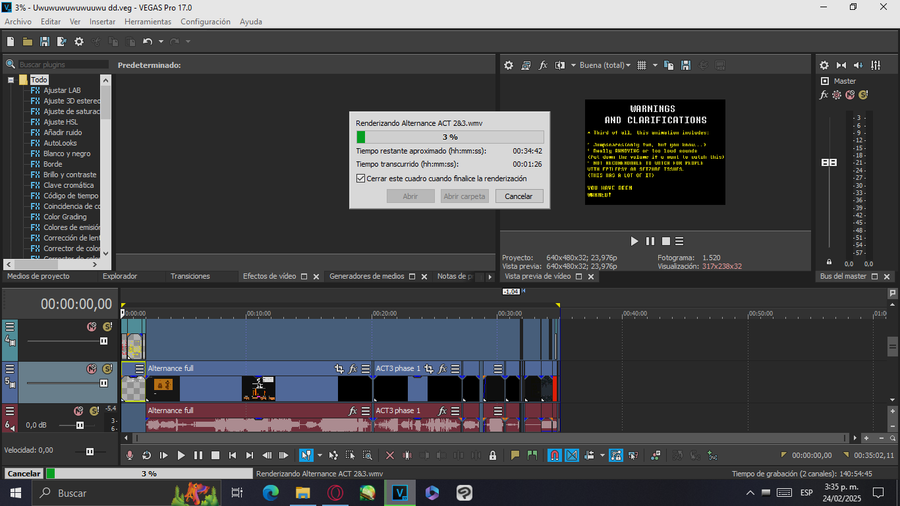Mute audio track 6
900x506 pixels.
pyautogui.click(x=79, y=411)
